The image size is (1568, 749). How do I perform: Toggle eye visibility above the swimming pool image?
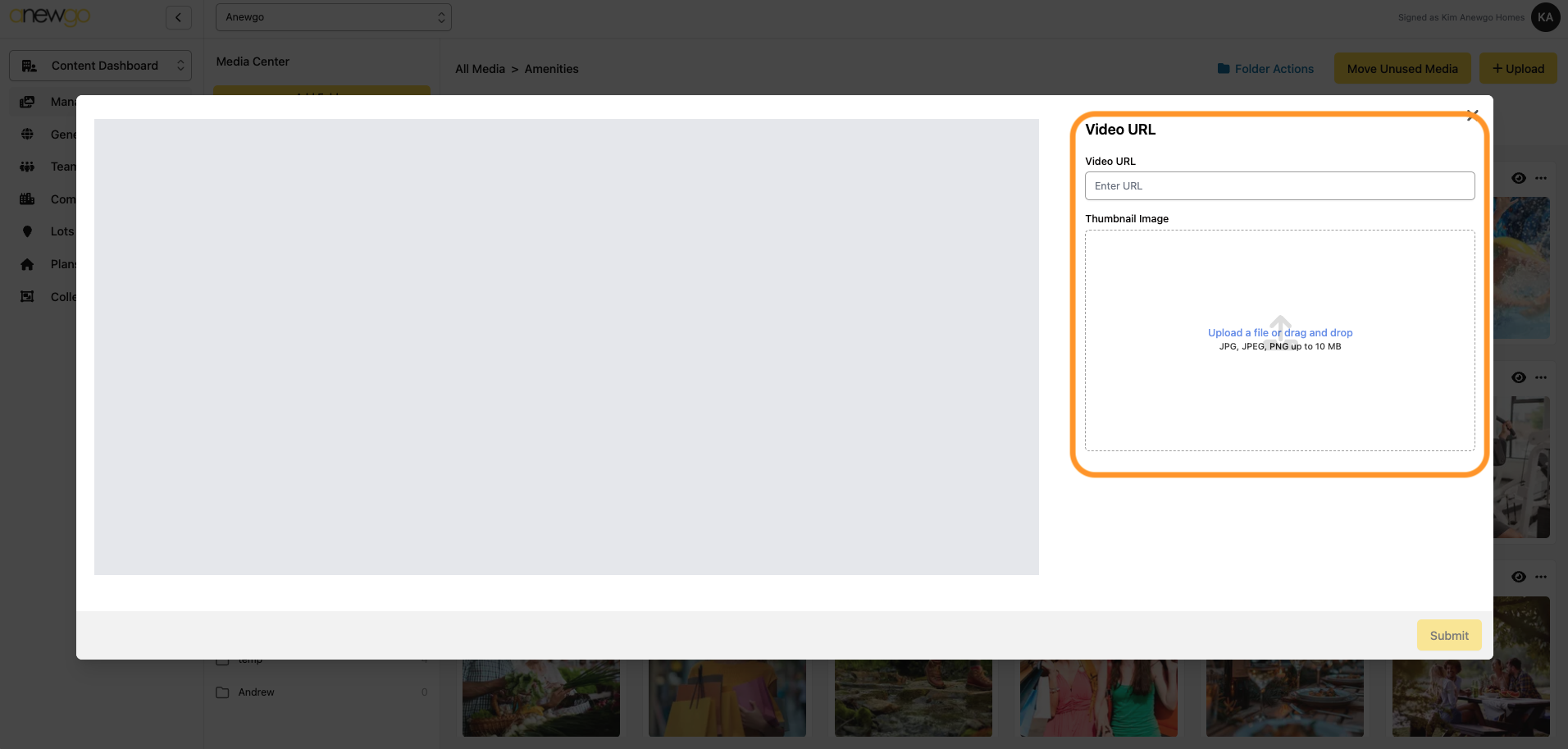[x=1518, y=178]
